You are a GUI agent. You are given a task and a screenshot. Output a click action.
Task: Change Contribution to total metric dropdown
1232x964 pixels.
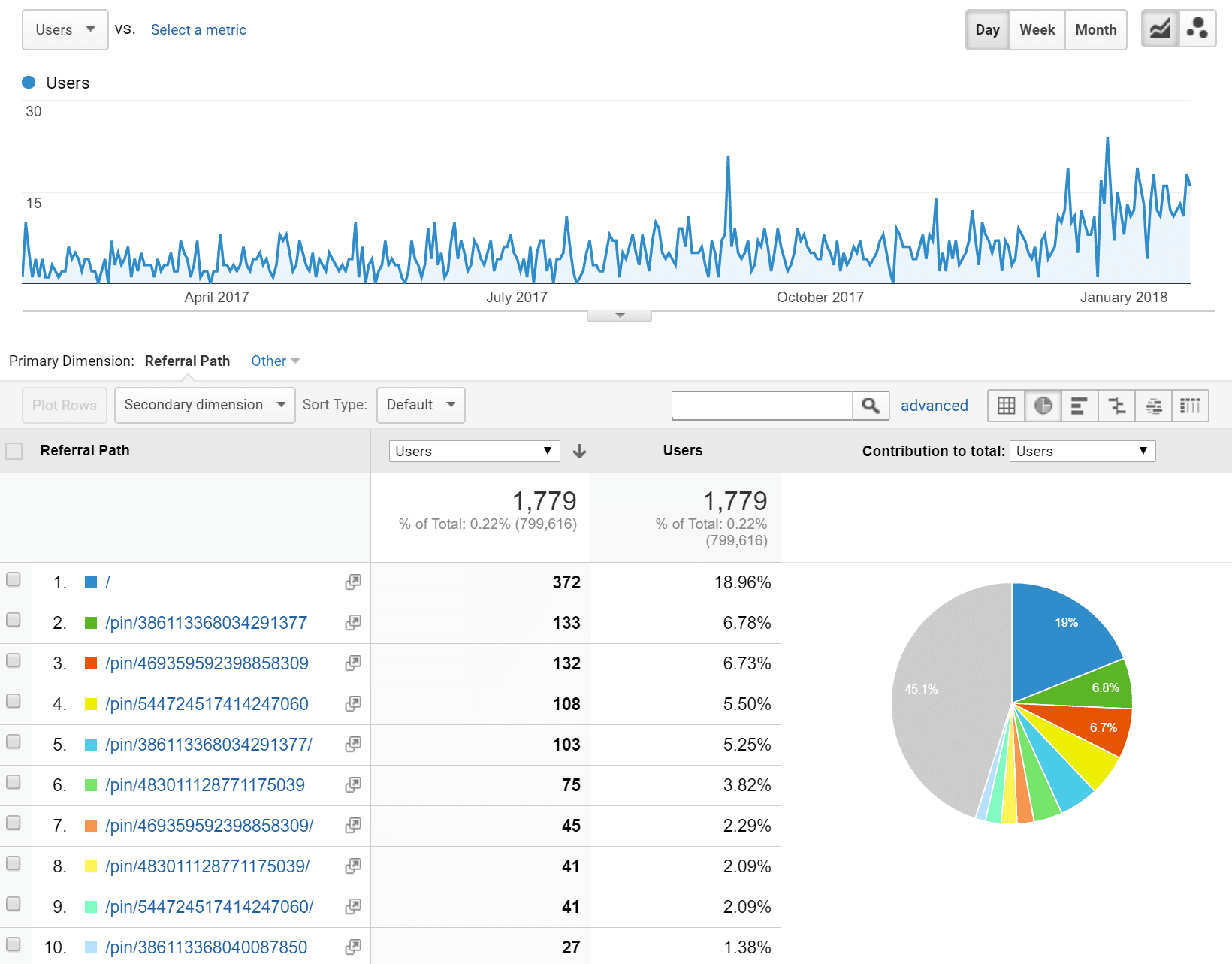point(1082,451)
